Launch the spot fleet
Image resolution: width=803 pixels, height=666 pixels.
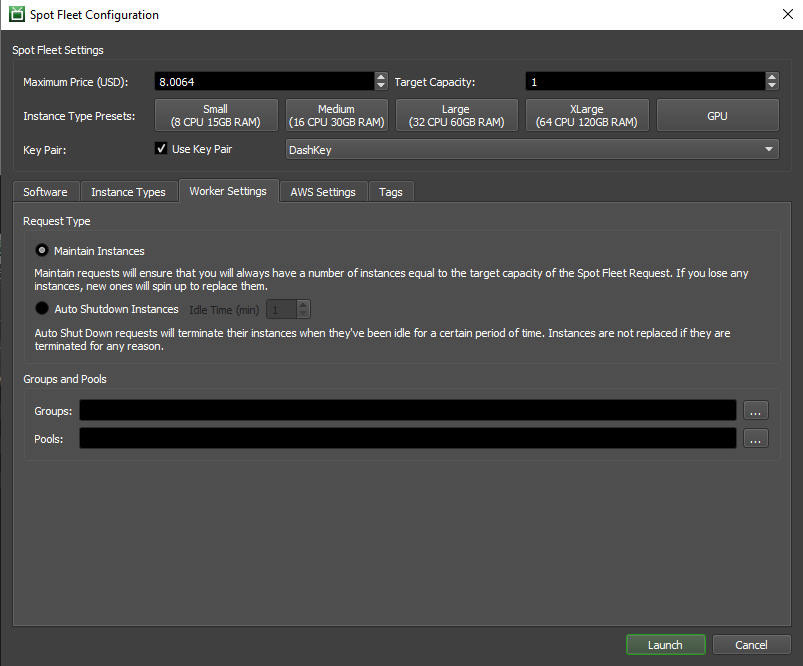point(665,644)
